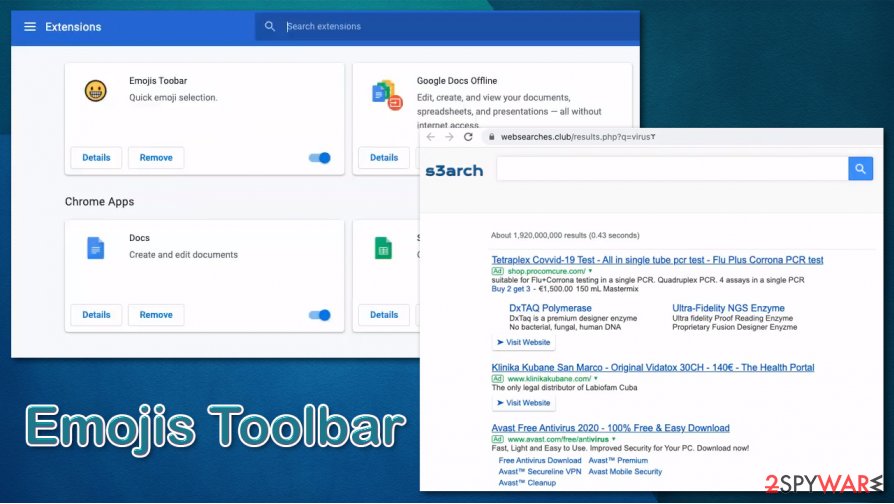Click the blue s3arch search button
The image size is (894, 504).
coord(860,169)
